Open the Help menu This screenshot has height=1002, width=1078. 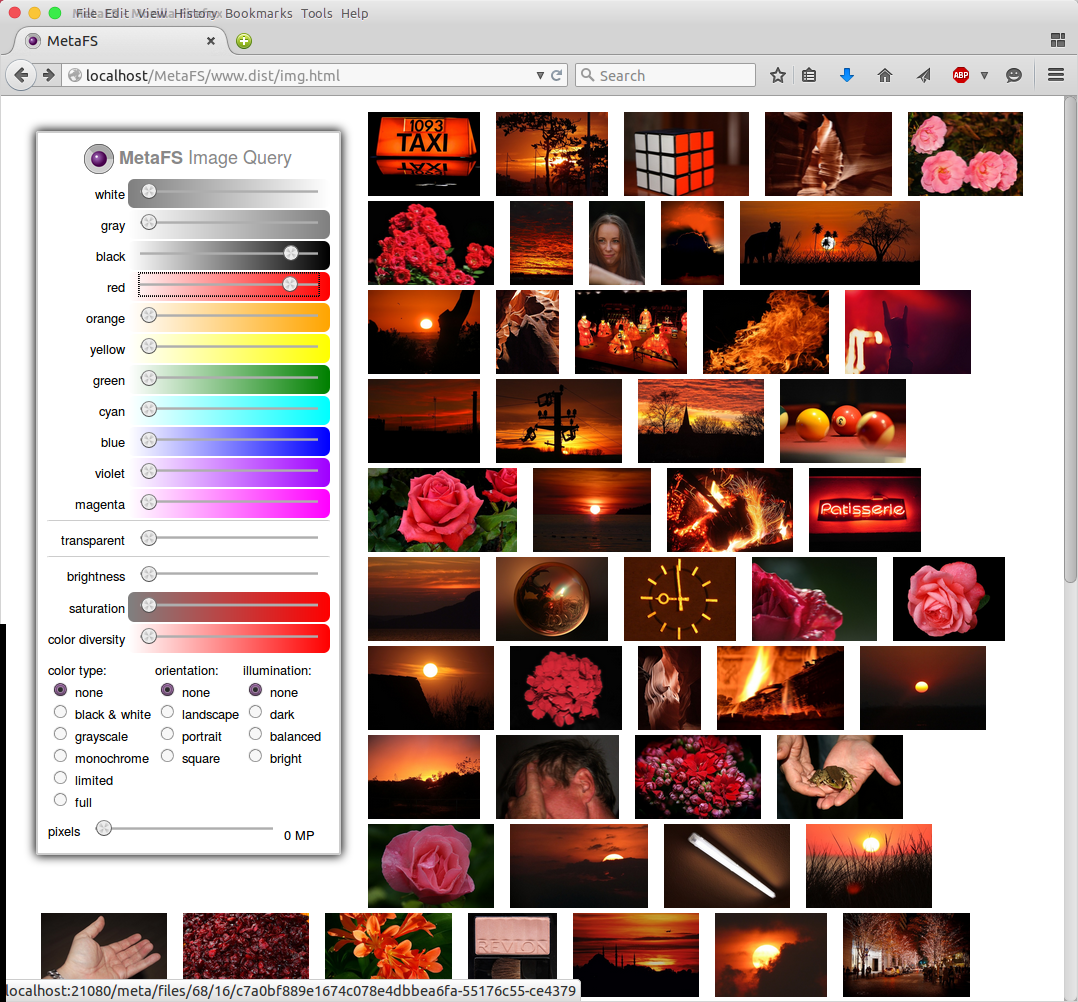point(355,14)
